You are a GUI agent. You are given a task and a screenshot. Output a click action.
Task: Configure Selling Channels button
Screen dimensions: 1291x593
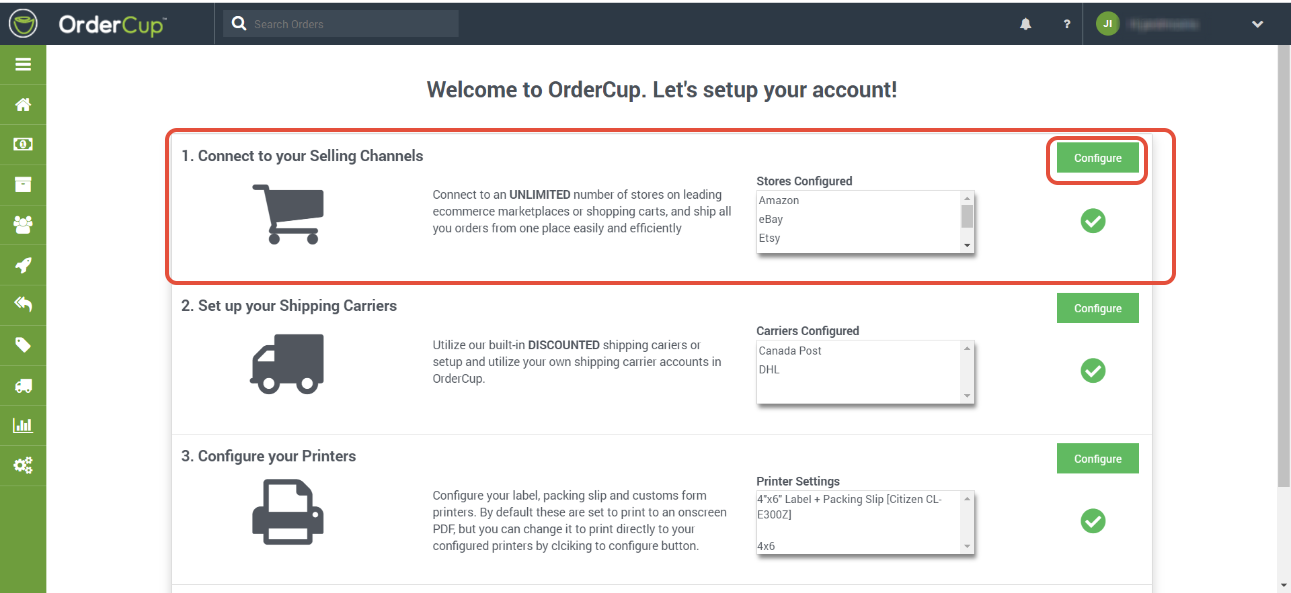point(1098,158)
